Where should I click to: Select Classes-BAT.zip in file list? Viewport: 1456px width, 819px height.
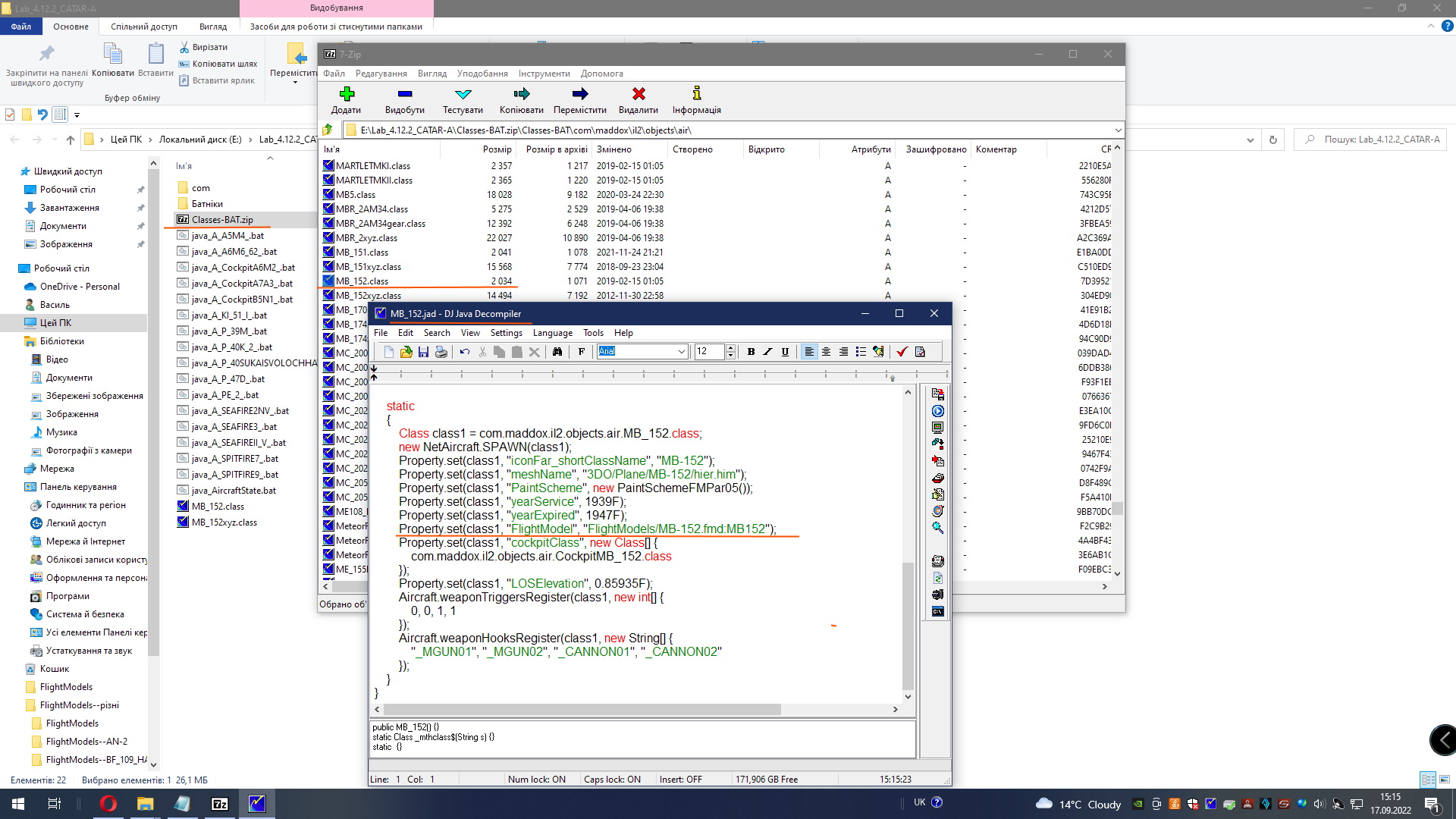click(x=221, y=220)
